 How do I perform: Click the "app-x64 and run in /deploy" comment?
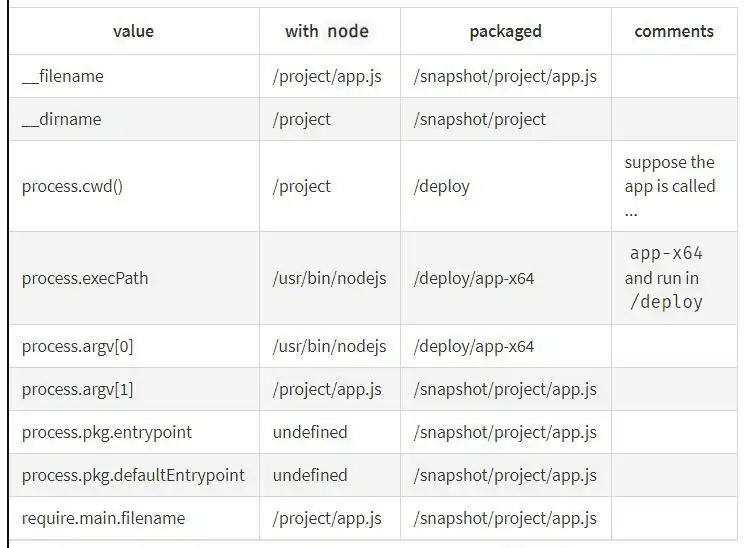666,277
